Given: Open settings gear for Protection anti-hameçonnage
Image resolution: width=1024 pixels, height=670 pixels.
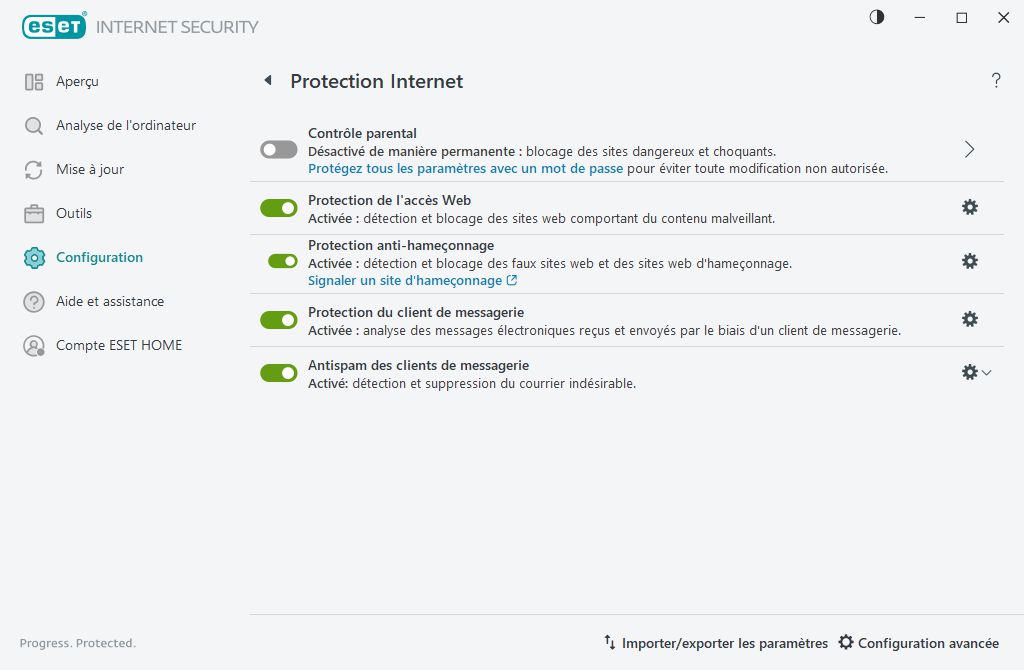Looking at the screenshot, I should (969, 261).
